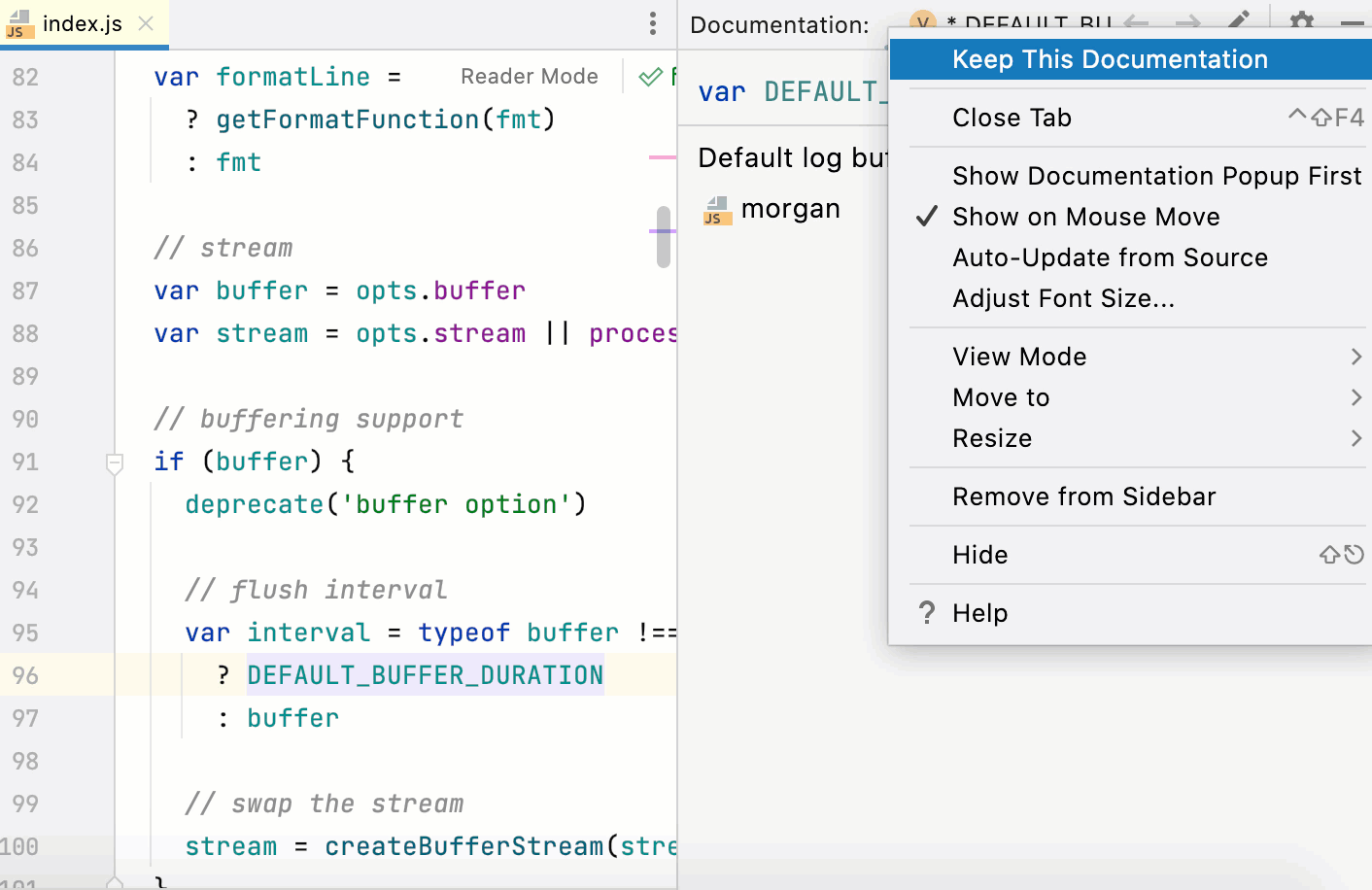Toggle Show on Mouse Move option
Image resolution: width=1372 pixels, height=890 pixels.
tap(1085, 217)
